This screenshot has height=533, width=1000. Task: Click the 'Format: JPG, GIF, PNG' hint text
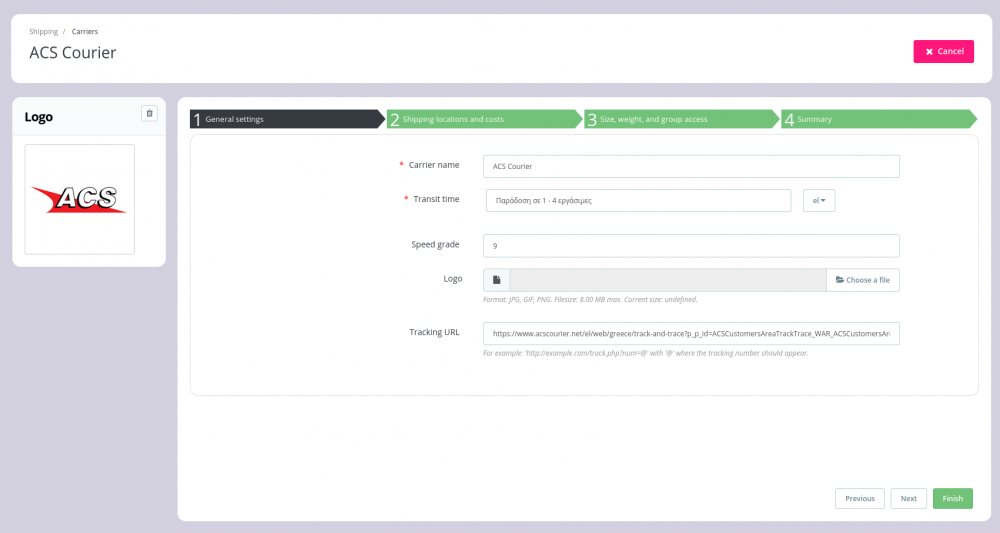coord(590,300)
